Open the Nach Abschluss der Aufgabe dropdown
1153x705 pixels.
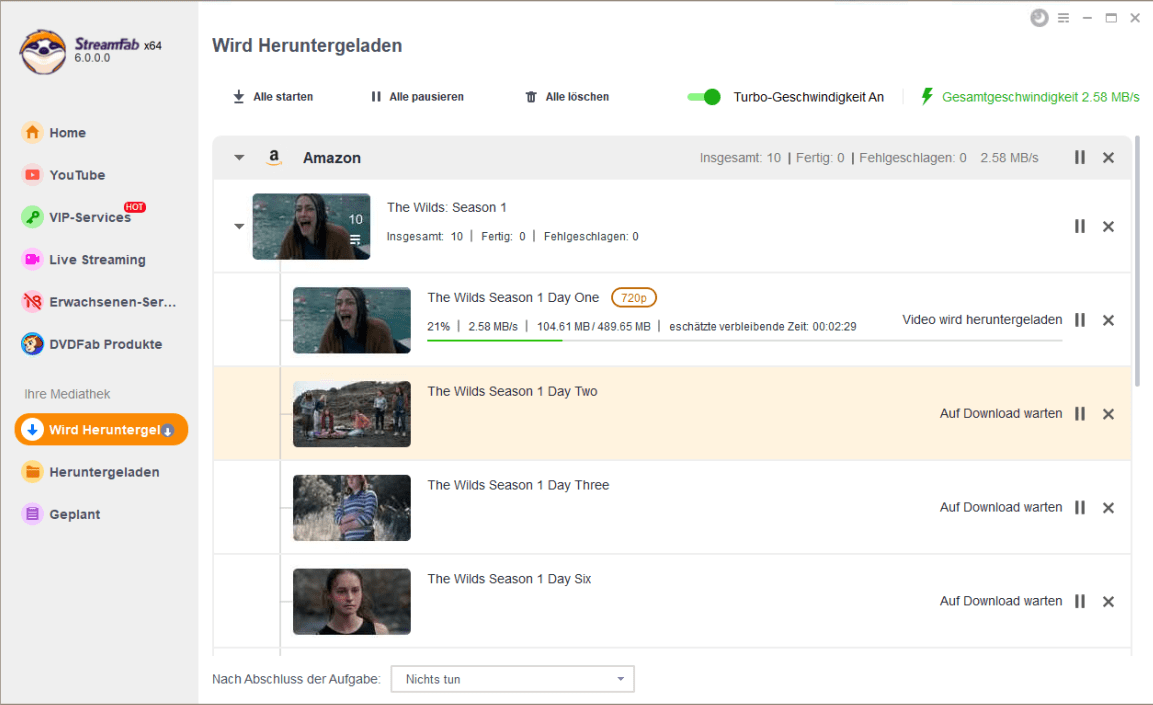[513, 679]
